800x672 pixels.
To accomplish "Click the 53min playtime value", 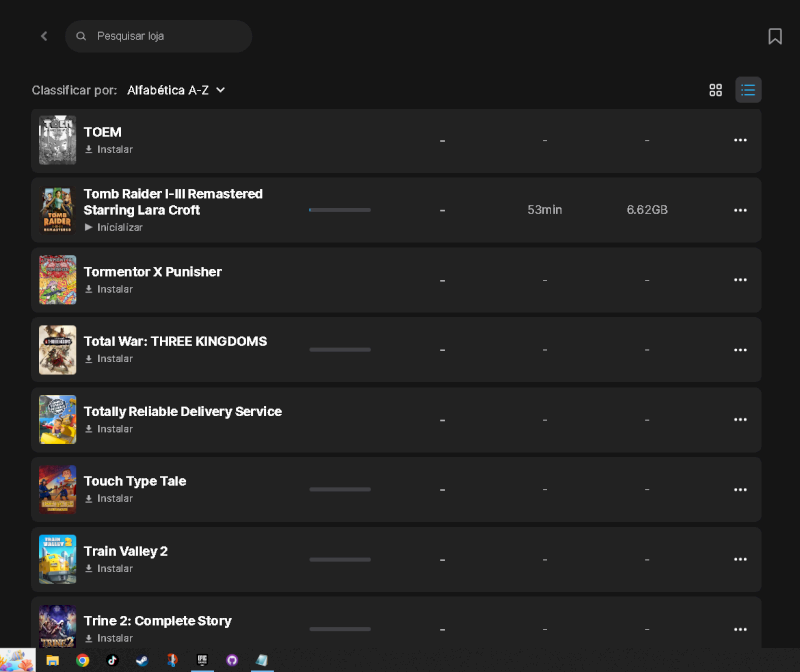I will coord(544,210).
